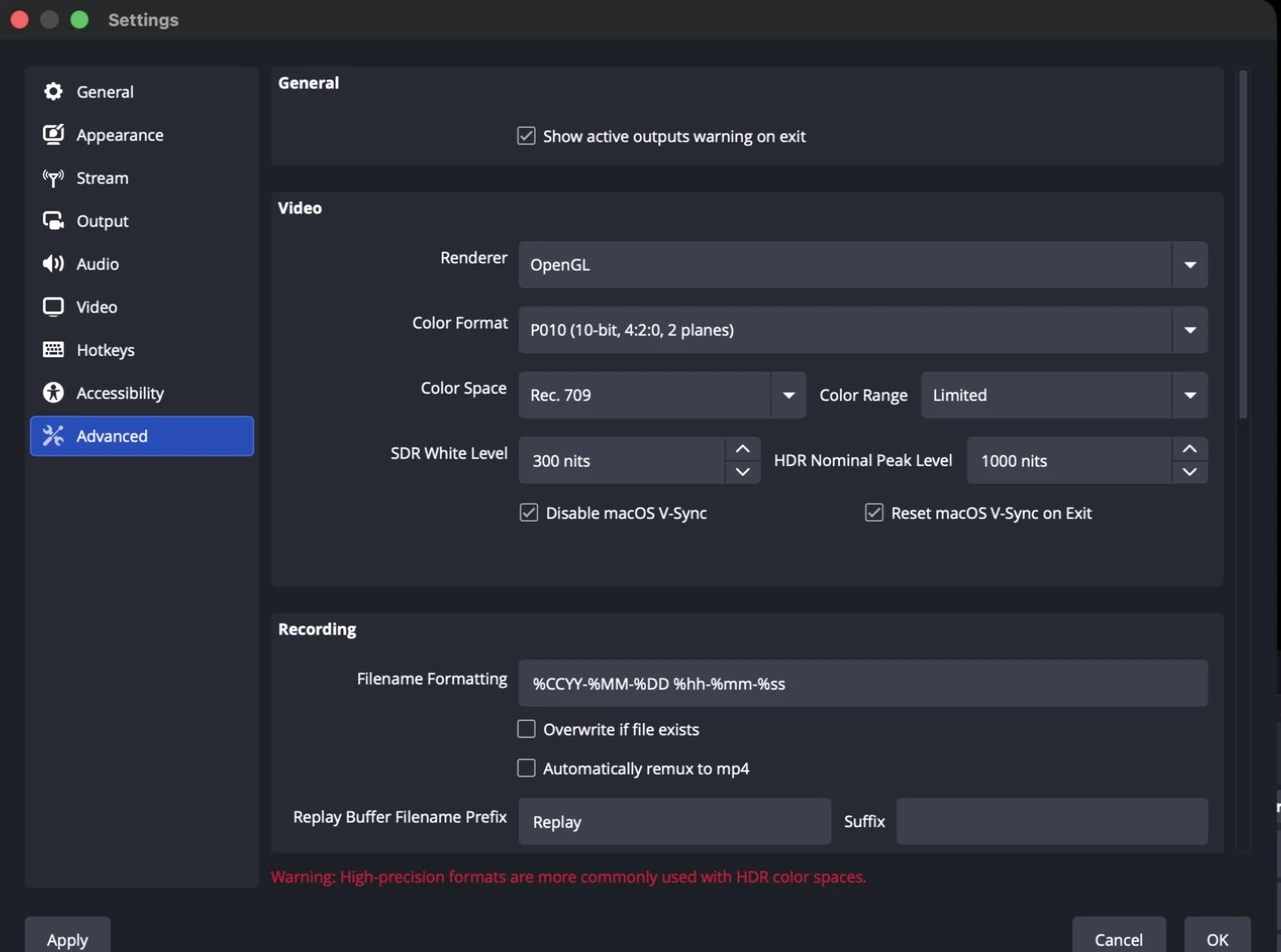
Task: Increase HDR Nominal Peak Level up arrow
Action: point(1190,449)
